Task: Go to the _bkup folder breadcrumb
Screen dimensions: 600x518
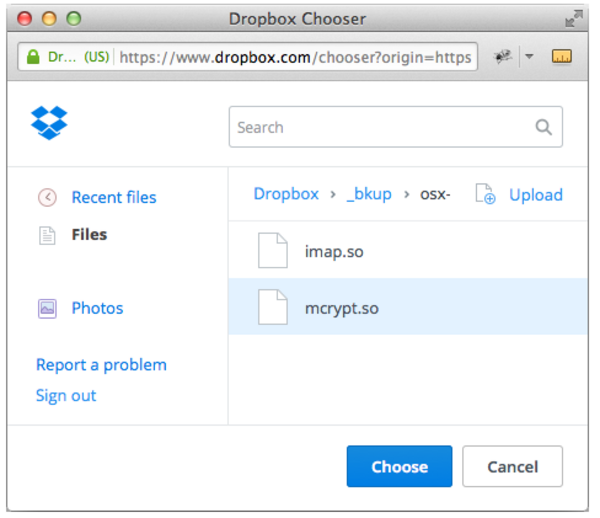Action: (369, 194)
